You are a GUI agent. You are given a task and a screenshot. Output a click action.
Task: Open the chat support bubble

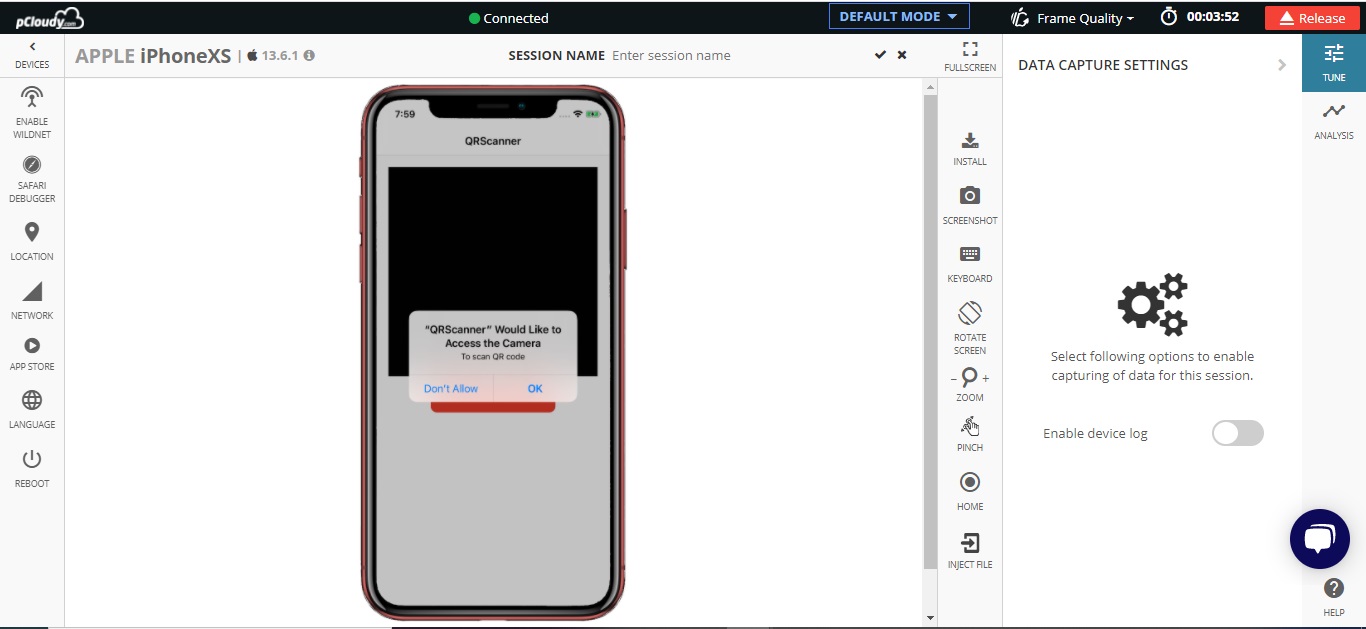point(1320,539)
